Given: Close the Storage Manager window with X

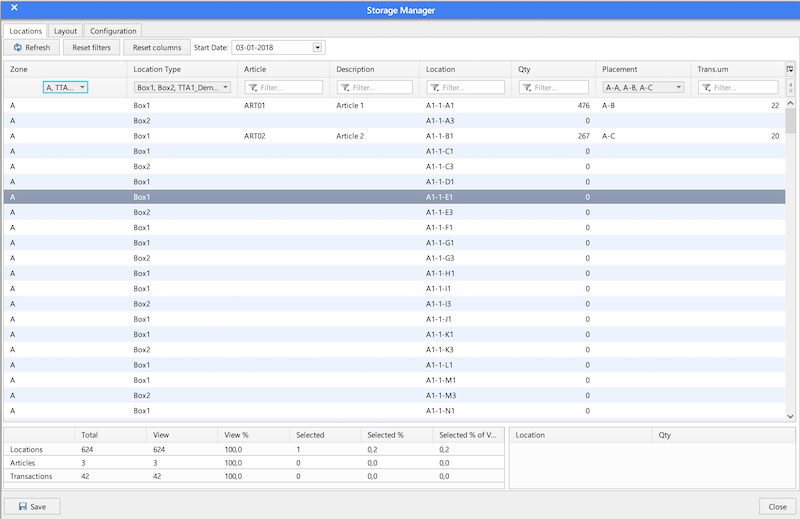Looking at the screenshot, I should [x=14, y=8].
